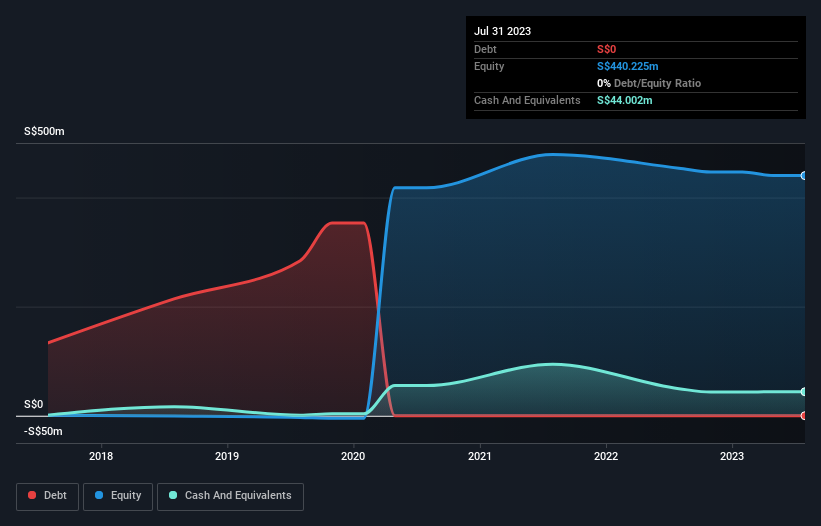
Task: Click the S$500m y-axis label
Action: (x=44, y=131)
